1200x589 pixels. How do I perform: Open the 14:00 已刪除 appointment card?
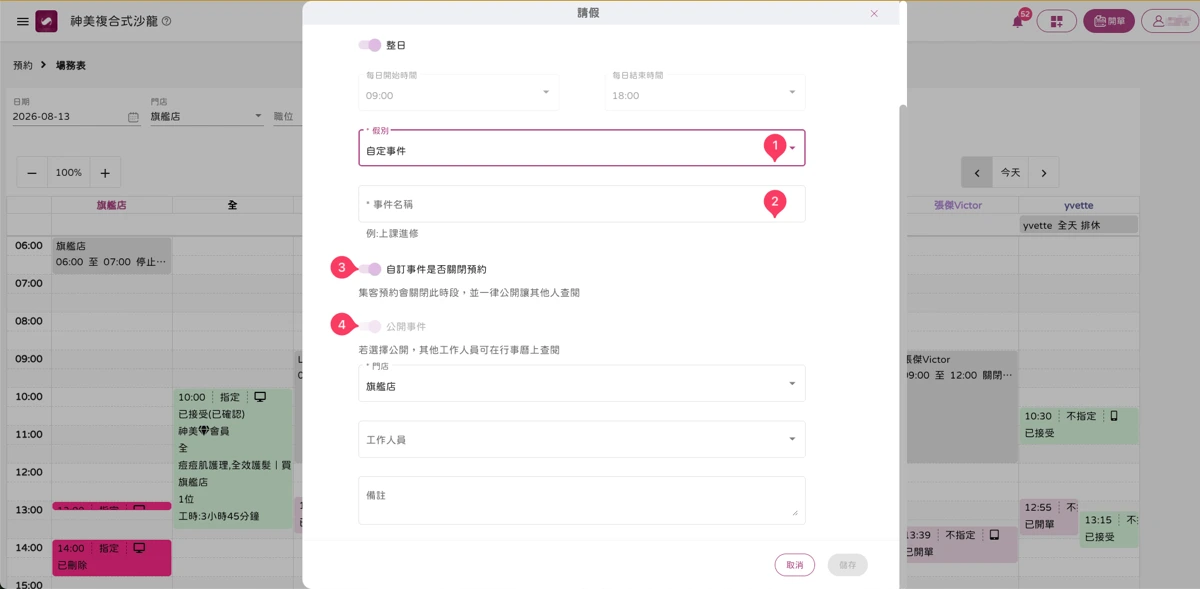[111, 558]
